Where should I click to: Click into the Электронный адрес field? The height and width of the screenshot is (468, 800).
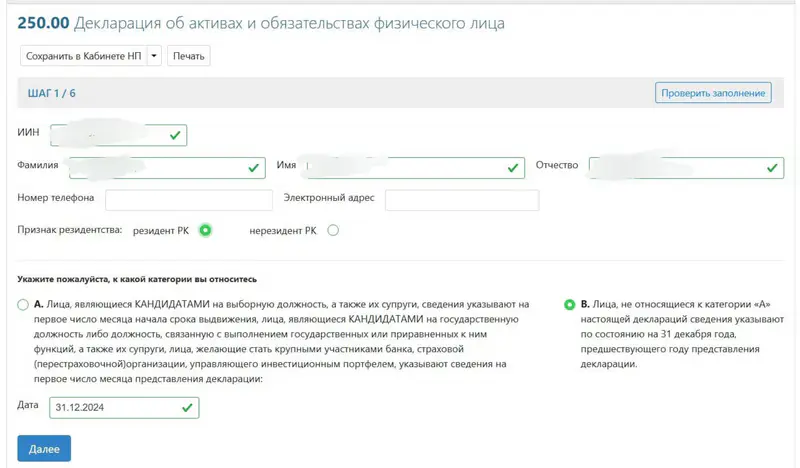tap(461, 200)
